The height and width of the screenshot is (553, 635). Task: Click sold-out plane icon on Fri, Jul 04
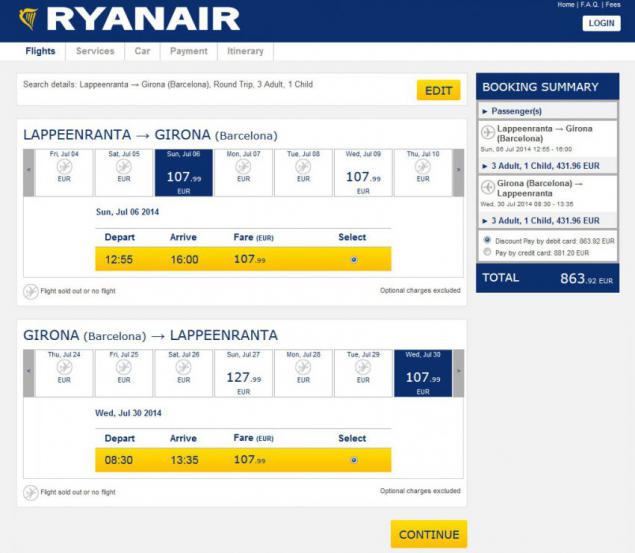click(64, 166)
